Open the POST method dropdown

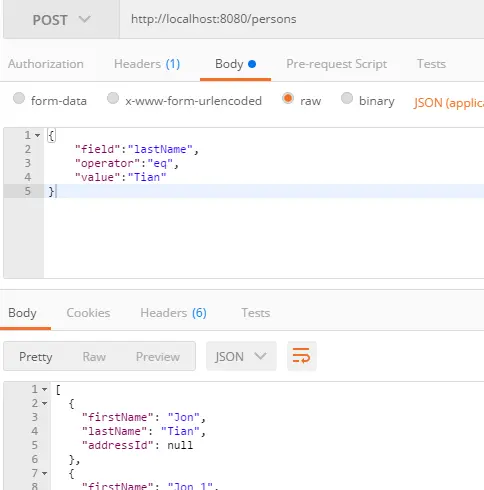61,19
